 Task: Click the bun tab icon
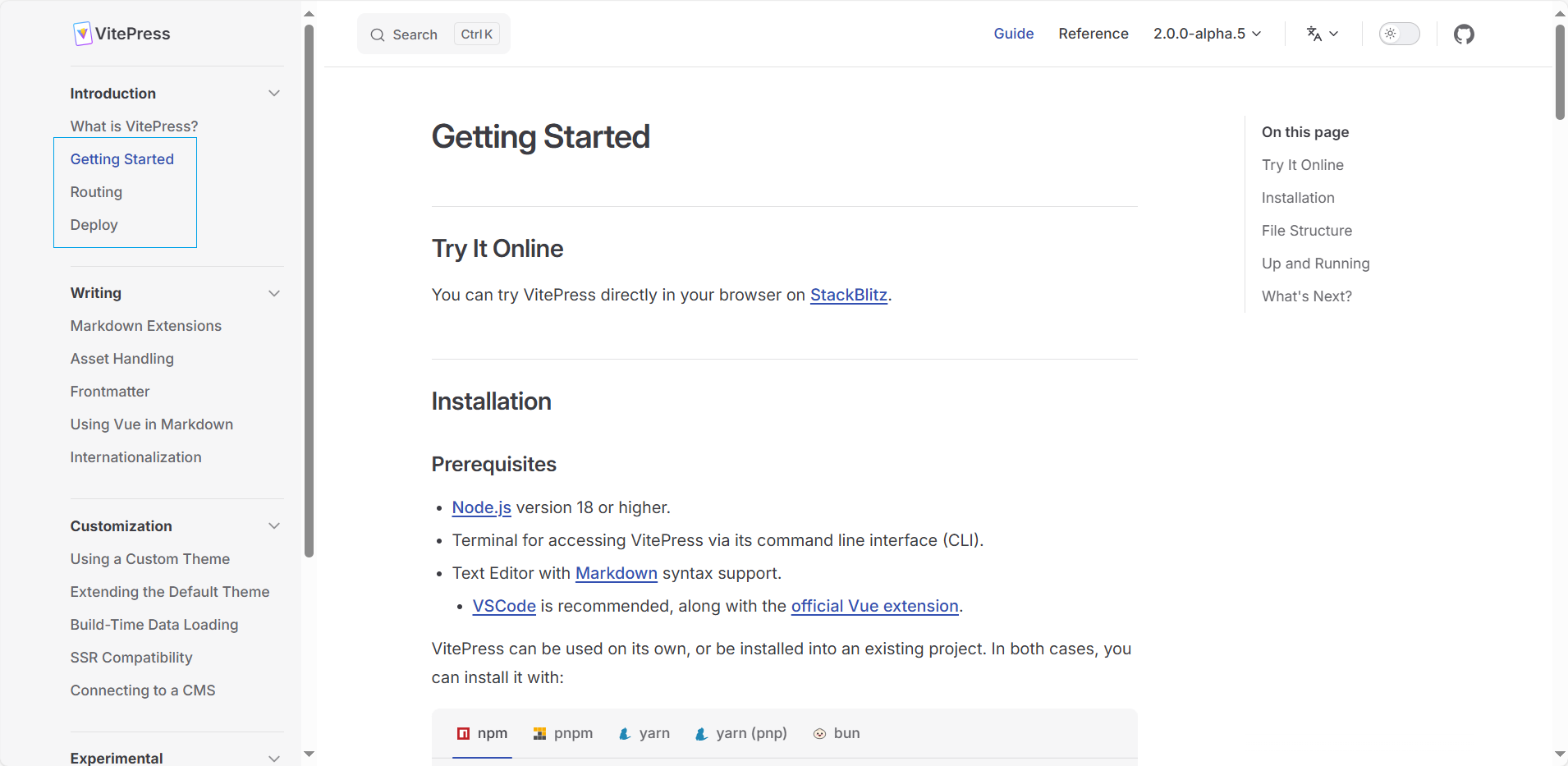point(819,734)
